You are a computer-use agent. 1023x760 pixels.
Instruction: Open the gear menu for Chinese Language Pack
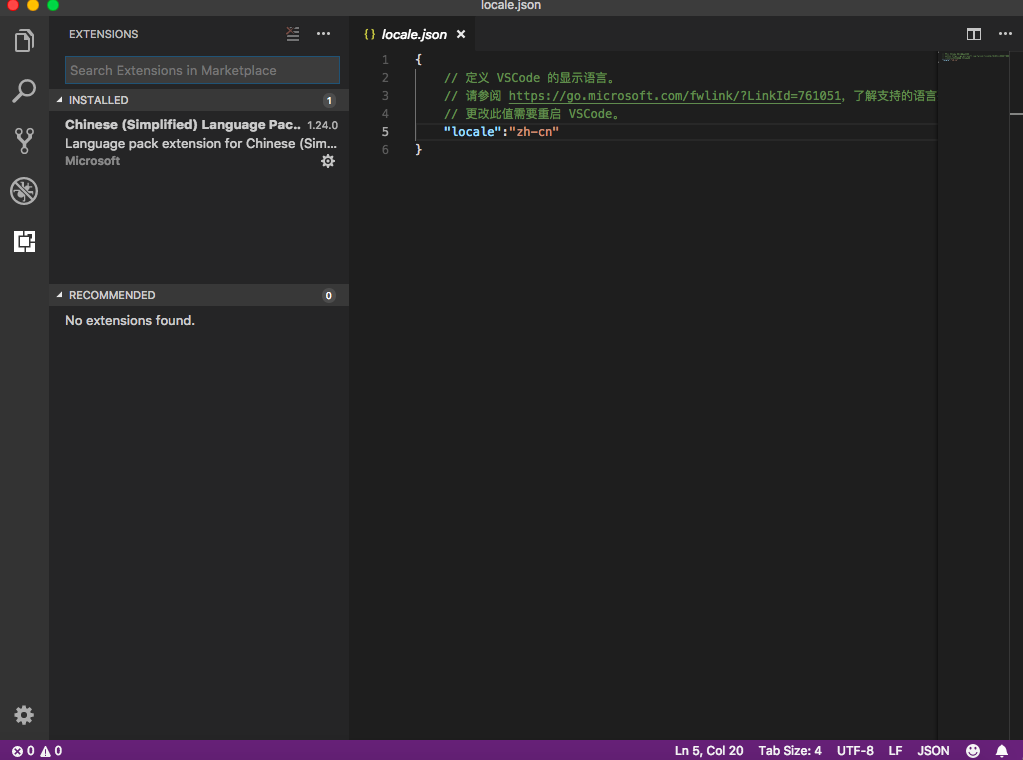328,161
